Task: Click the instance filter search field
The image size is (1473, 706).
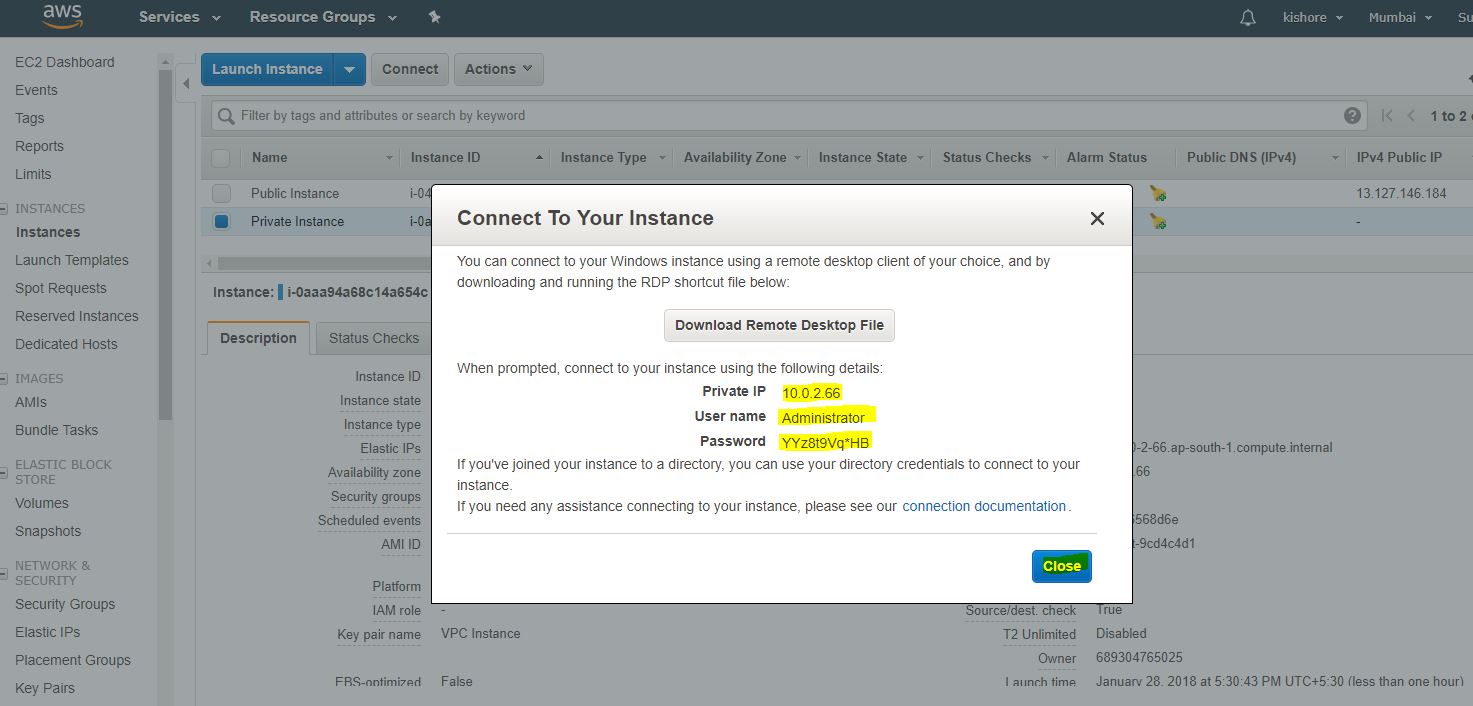Action: click(780, 116)
